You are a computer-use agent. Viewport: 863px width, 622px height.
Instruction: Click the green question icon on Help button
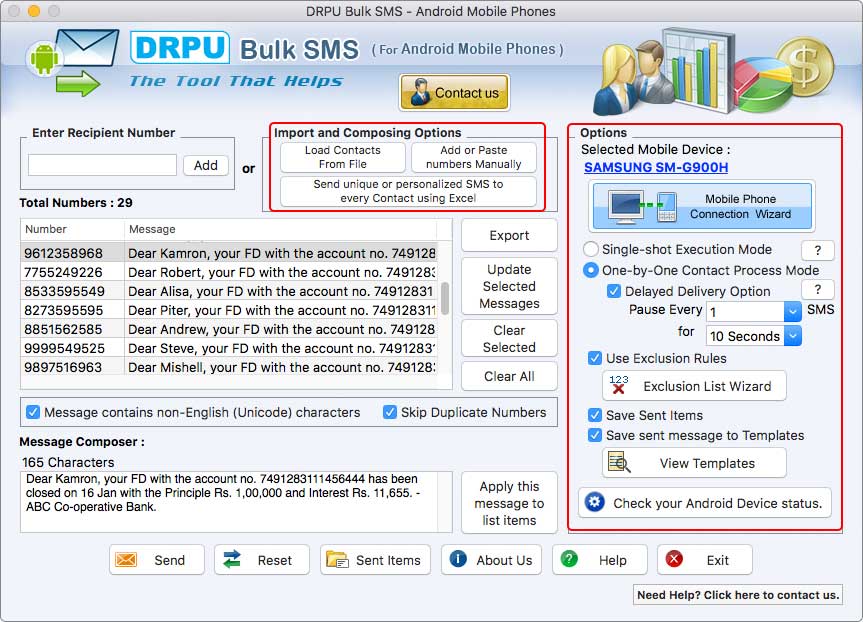click(x=569, y=559)
